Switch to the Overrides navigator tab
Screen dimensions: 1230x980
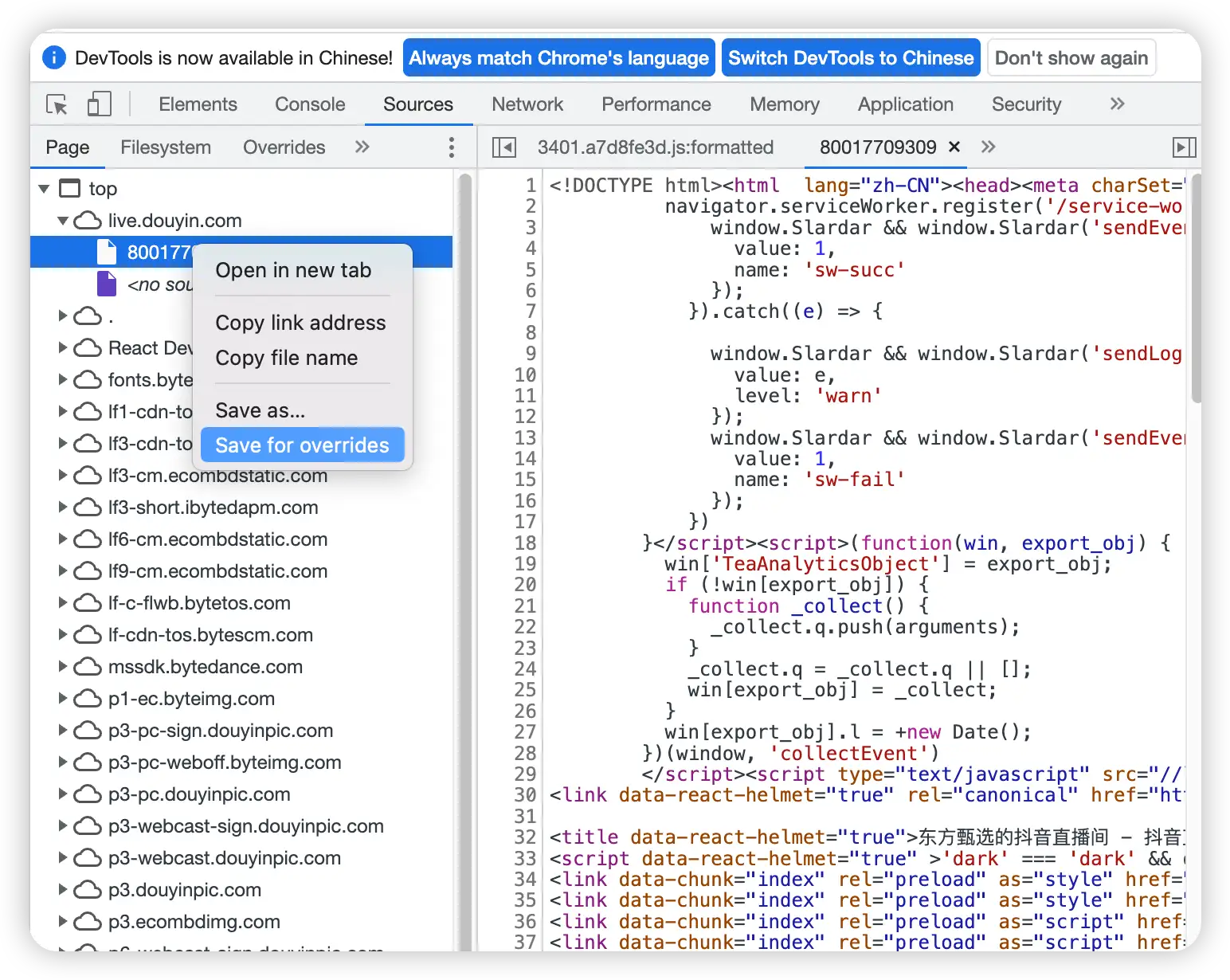click(x=284, y=147)
